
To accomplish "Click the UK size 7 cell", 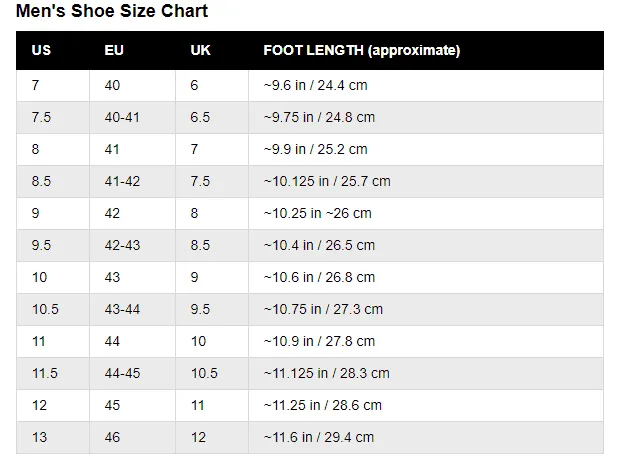I will (x=194, y=149).
